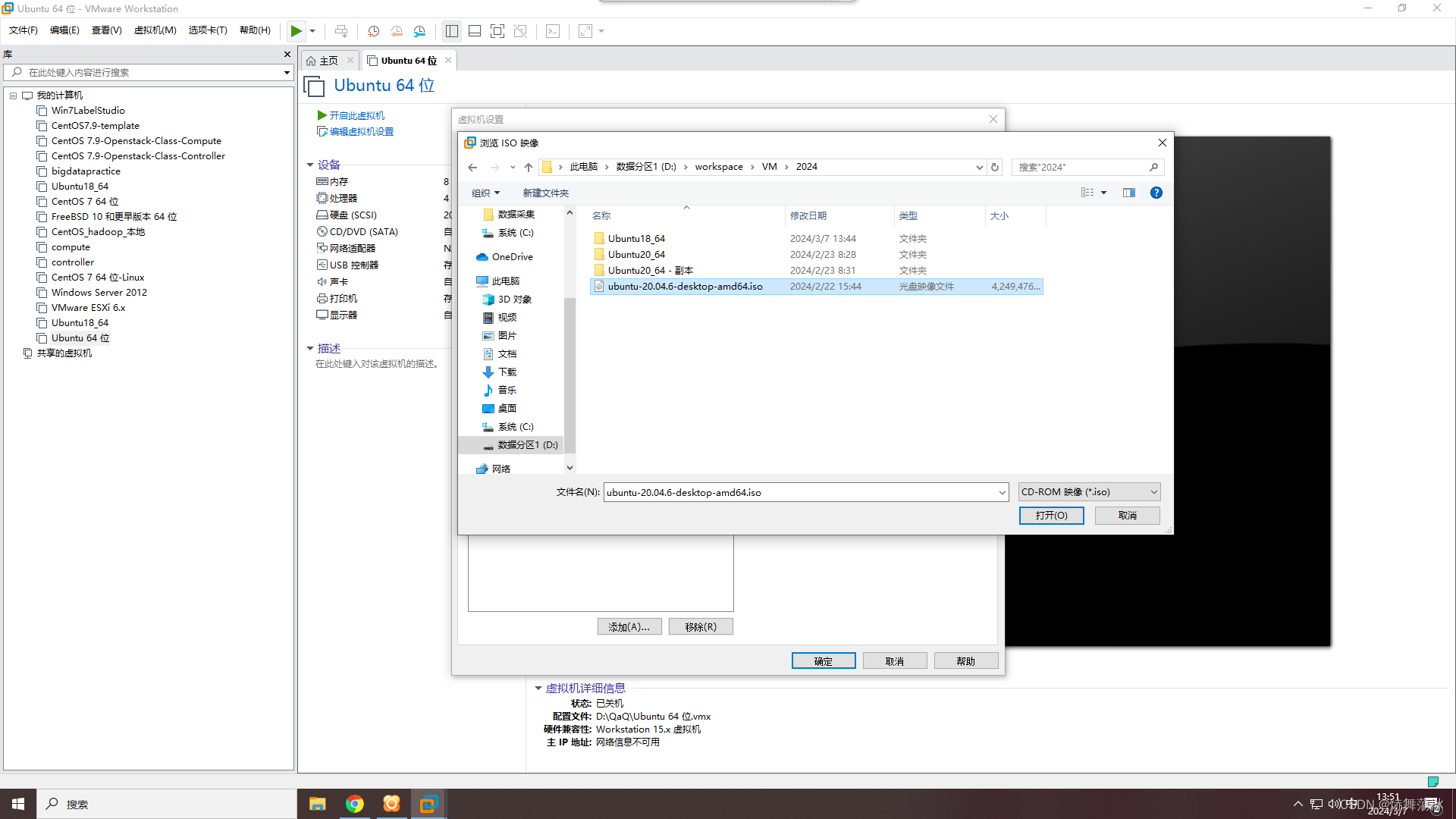Select Windows Server 2012 in library

(99, 293)
